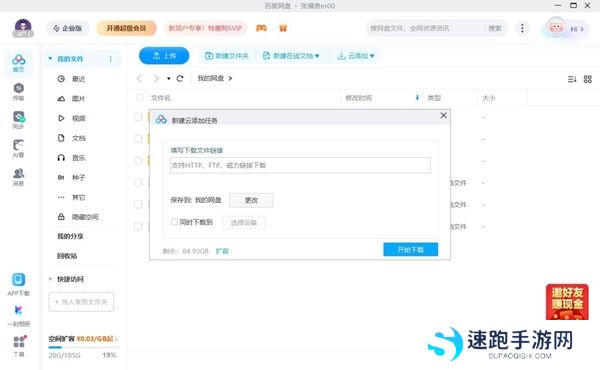Click the sort order icon above file list
600x370 pixels.
572,79
